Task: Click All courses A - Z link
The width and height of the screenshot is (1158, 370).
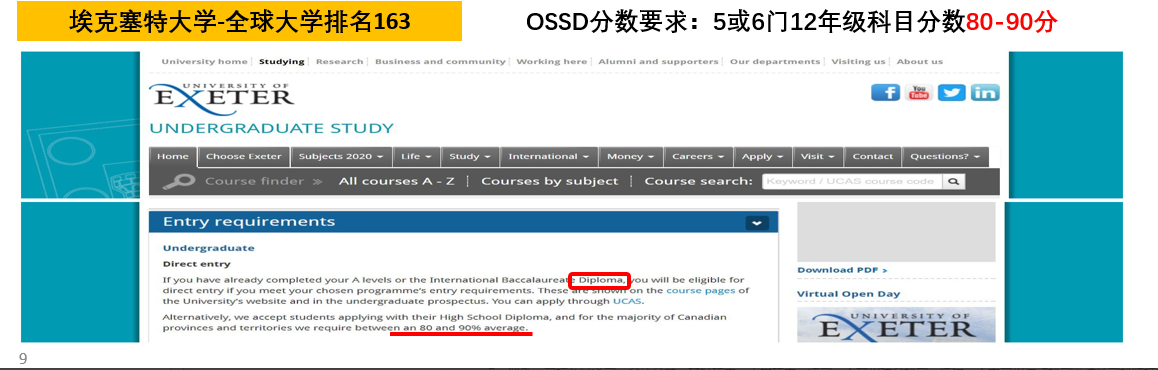Action: point(397,182)
